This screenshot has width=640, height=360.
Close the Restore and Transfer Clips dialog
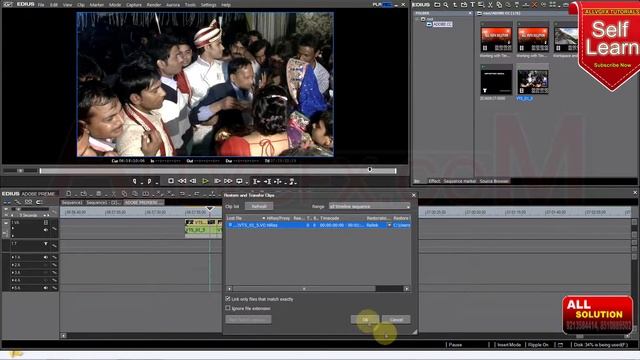tap(413, 195)
